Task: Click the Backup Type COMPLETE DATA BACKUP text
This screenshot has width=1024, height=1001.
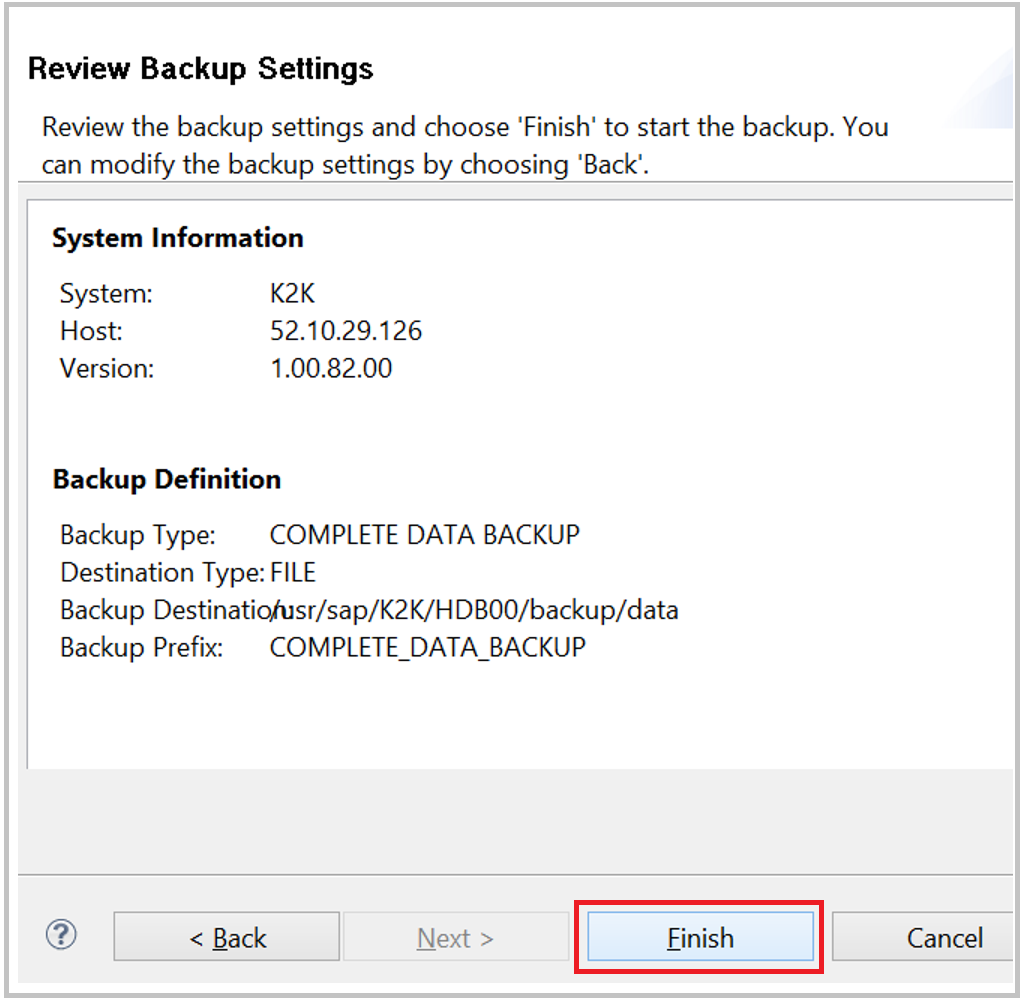Action: click(423, 535)
